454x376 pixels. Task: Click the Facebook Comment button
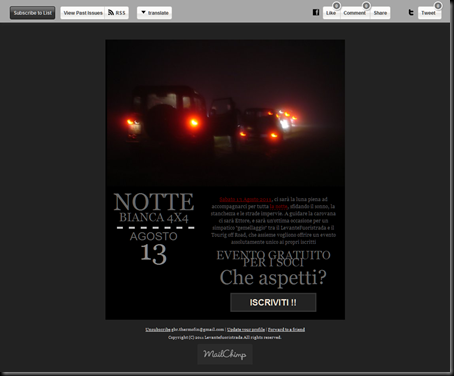354,13
